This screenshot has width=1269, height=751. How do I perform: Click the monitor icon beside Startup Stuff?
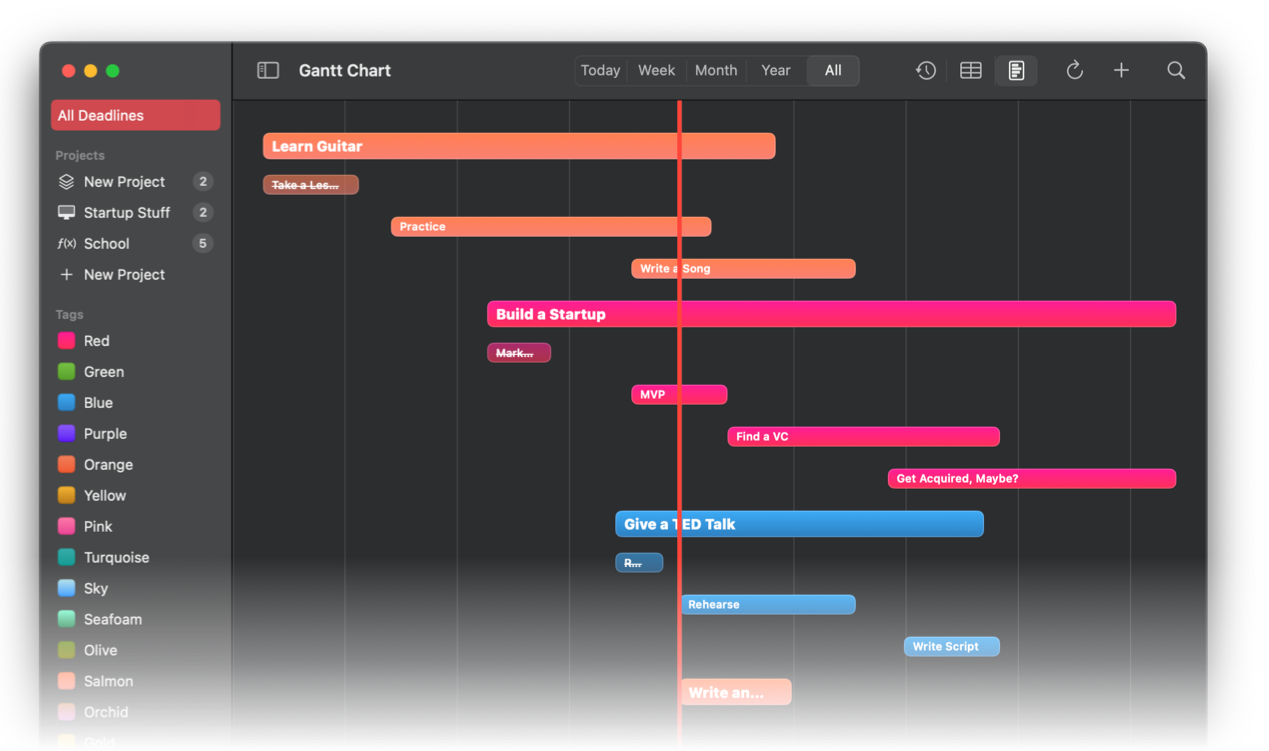click(x=65, y=212)
